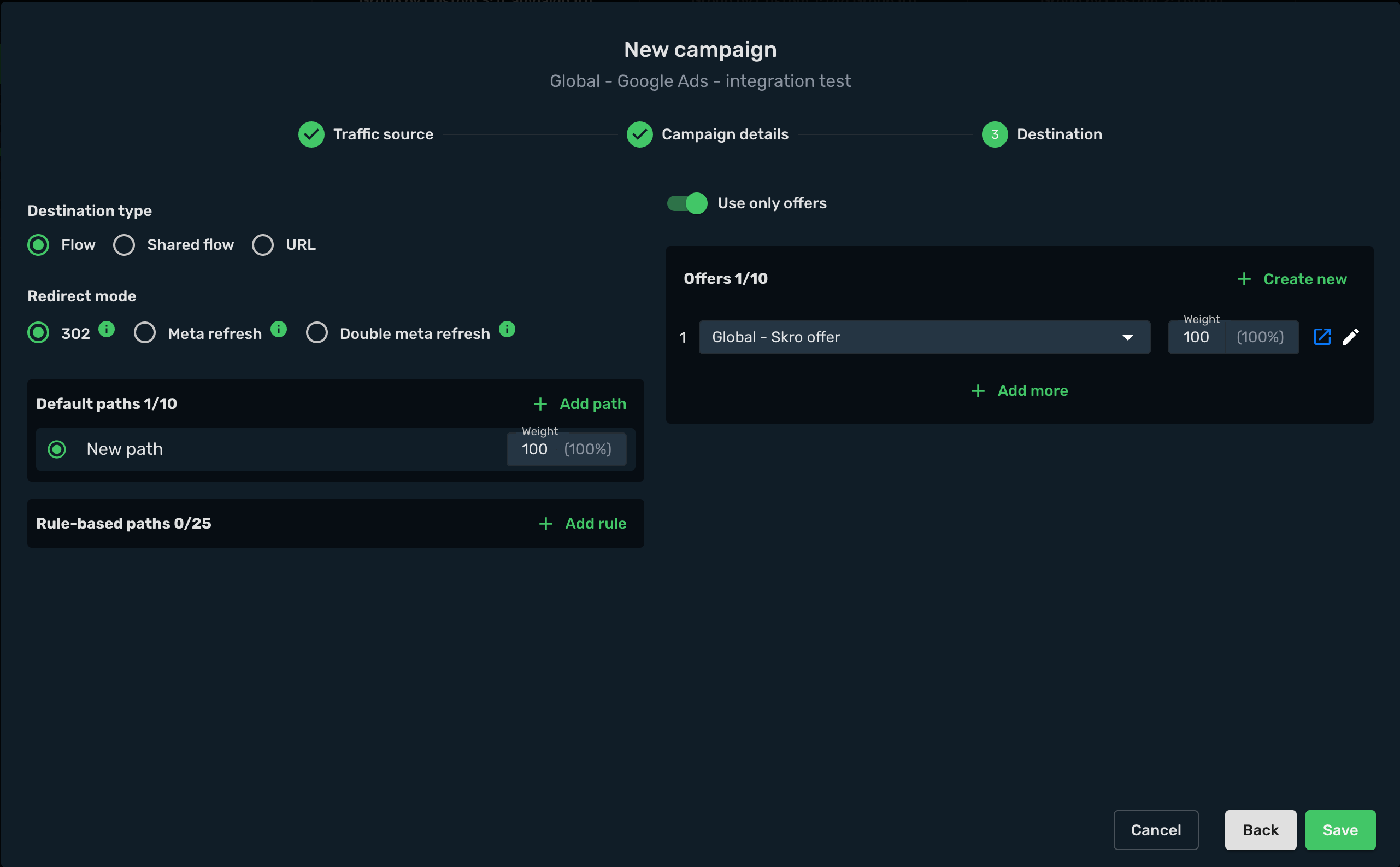This screenshot has width=1400, height=867.
Task: Open Global - Skro offer in new tab icon
Action: [1321, 337]
